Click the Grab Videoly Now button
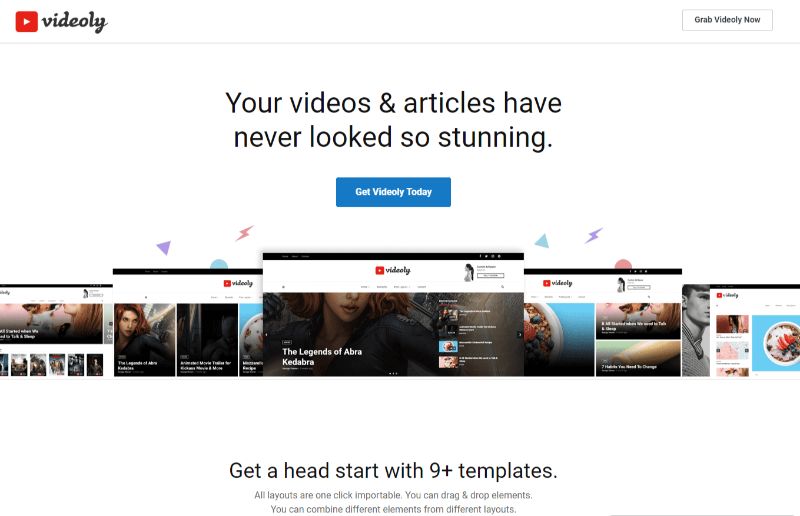The height and width of the screenshot is (516, 800). pyautogui.click(x=727, y=20)
